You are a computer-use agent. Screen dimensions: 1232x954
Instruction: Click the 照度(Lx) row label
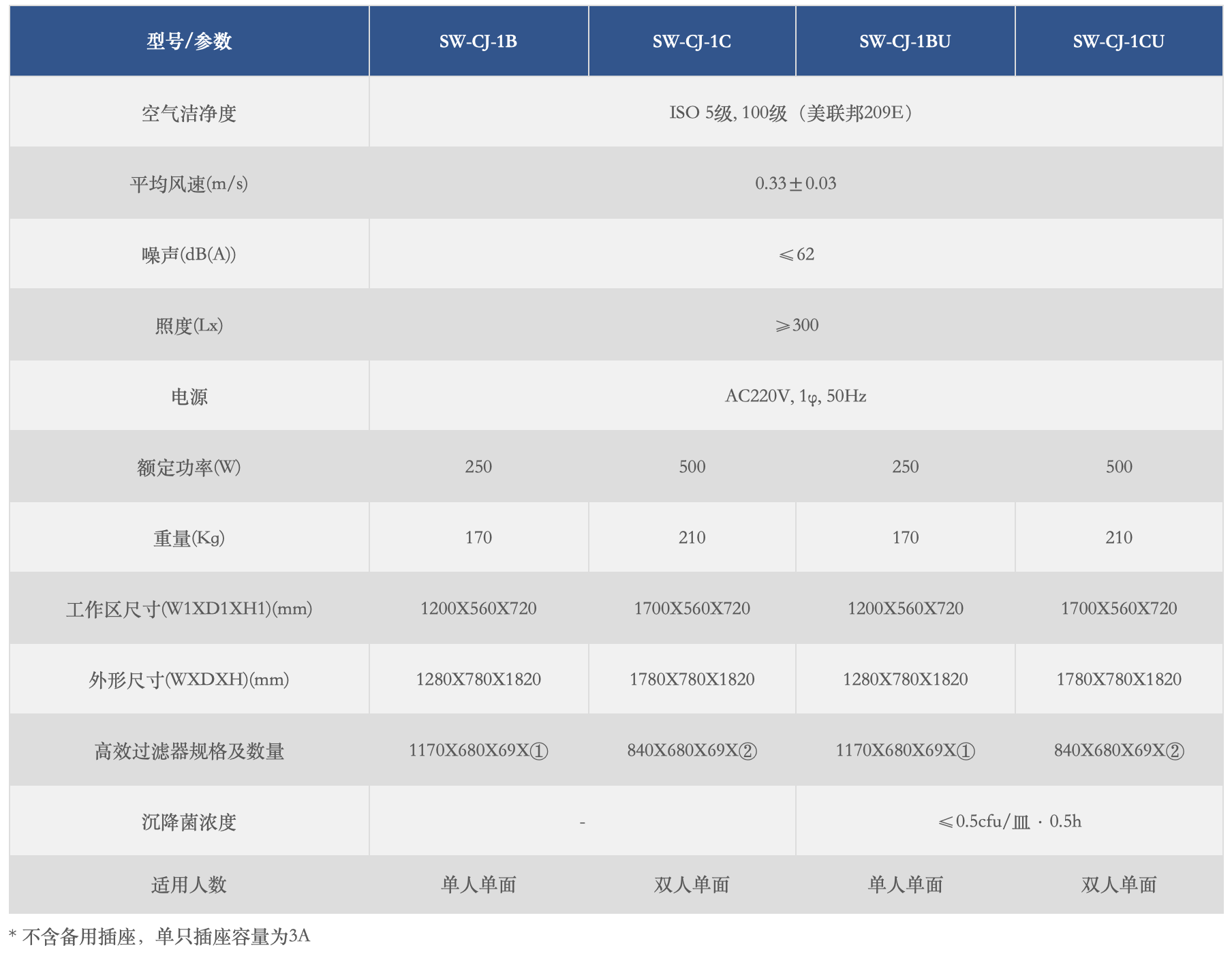point(187,325)
